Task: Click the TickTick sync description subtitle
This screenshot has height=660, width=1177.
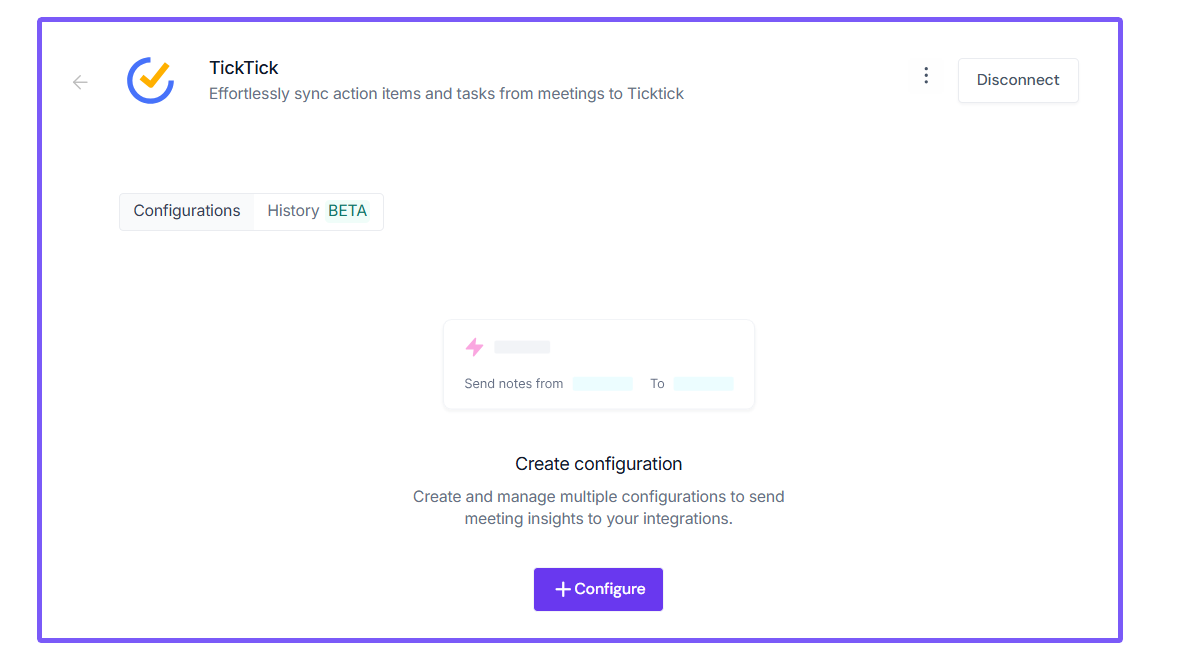Action: click(446, 94)
